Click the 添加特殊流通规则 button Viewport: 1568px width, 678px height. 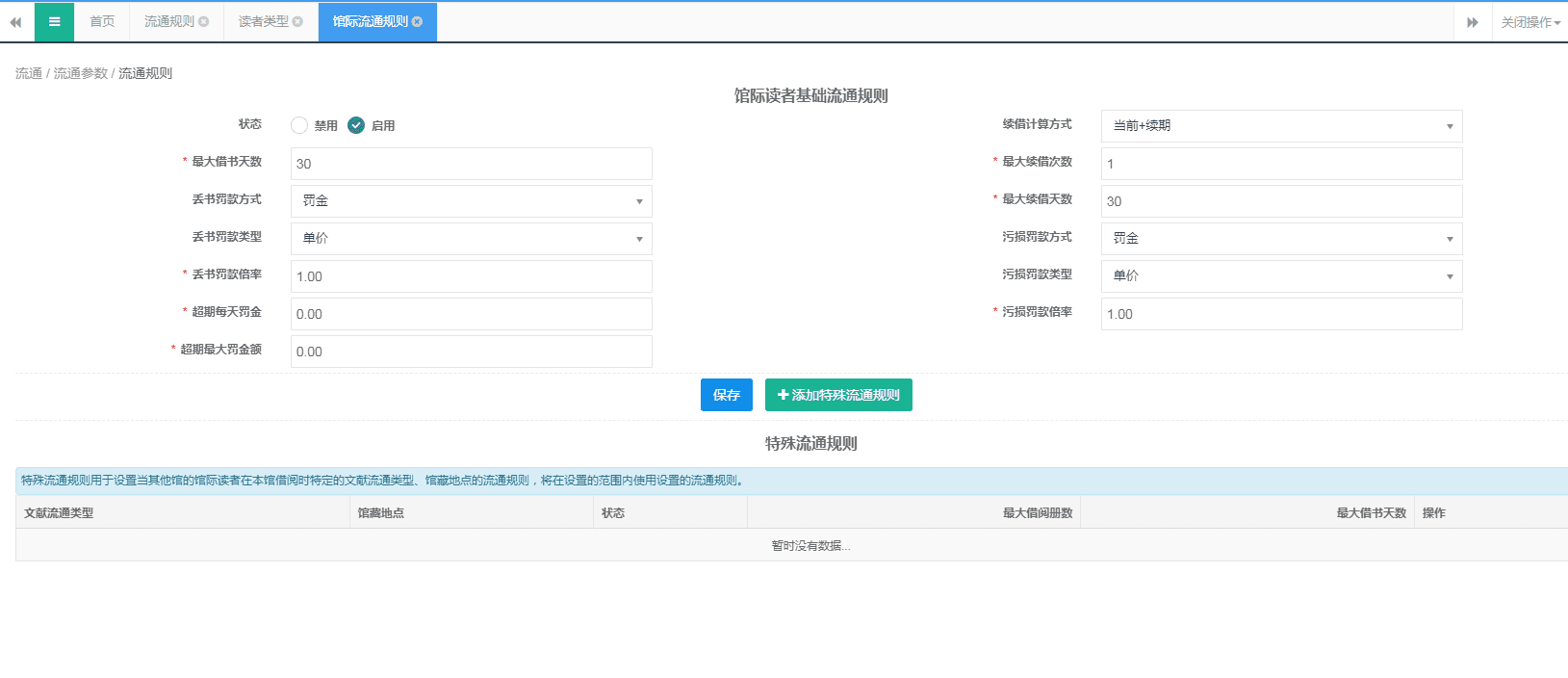pos(837,395)
